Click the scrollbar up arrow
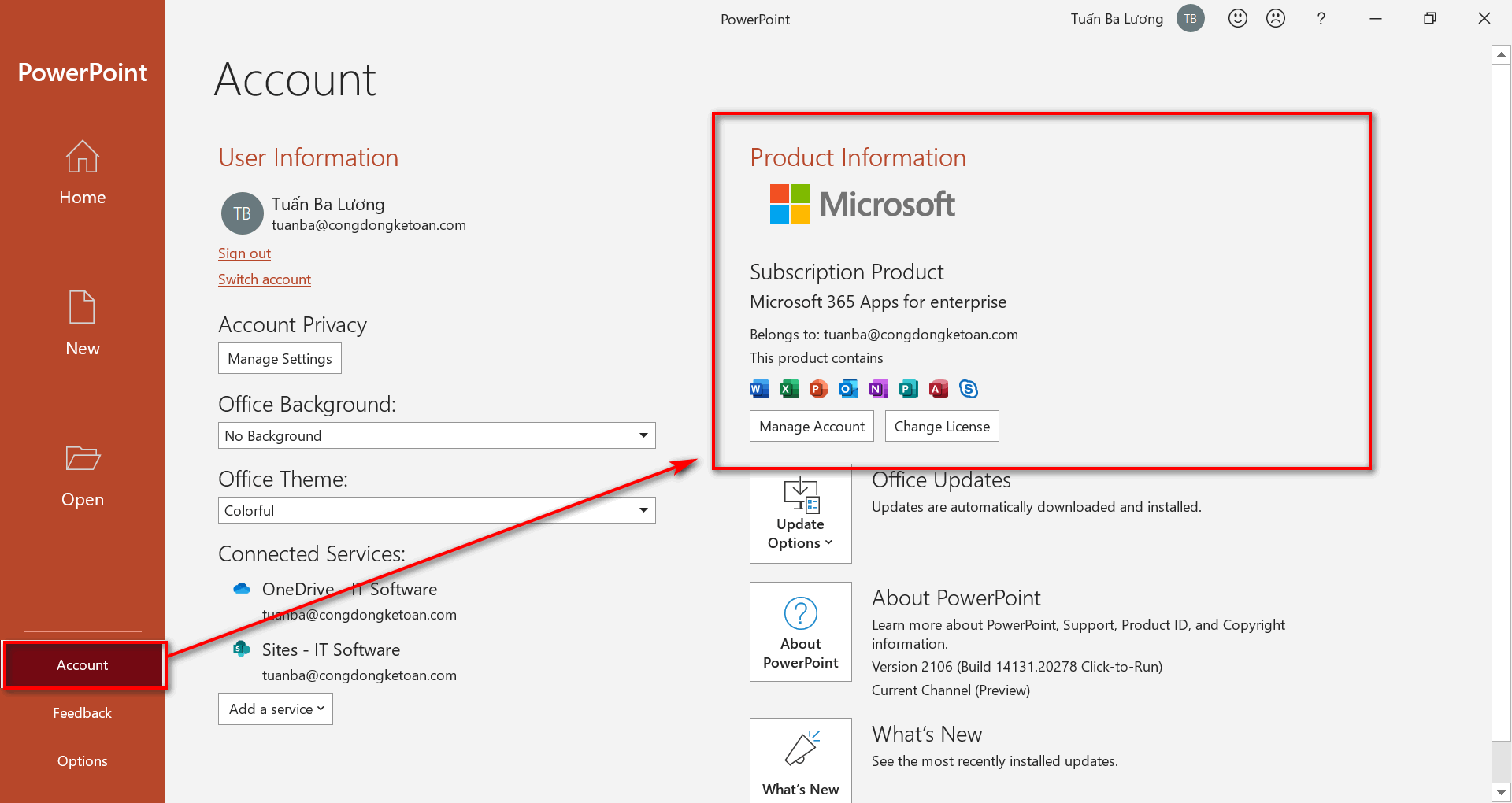This screenshot has height=803, width=1512. tap(1501, 54)
